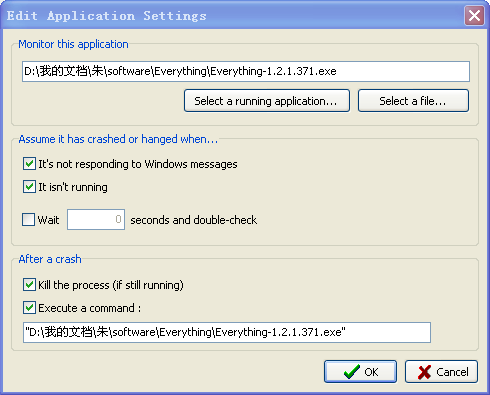Close the Edit Application Settings dialog
Viewport: 490px width, 395px height.
coord(474,15)
